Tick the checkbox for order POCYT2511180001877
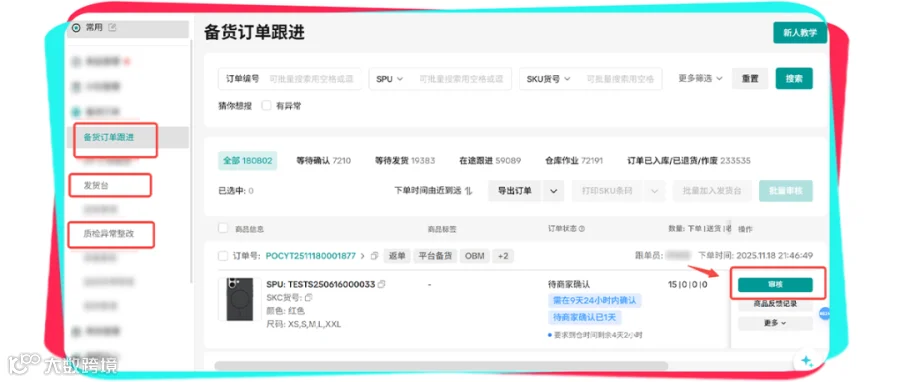 click(223, 256)
